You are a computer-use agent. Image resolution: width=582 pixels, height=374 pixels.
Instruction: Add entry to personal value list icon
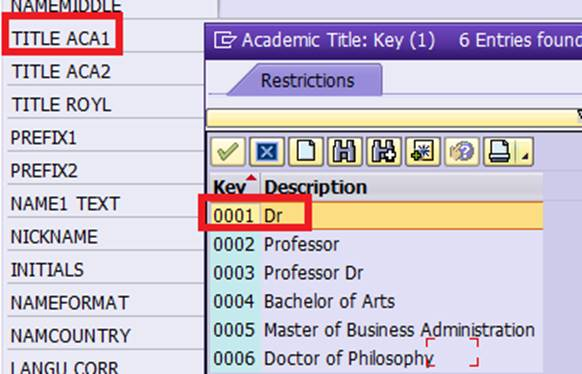(x=423, y=151)
